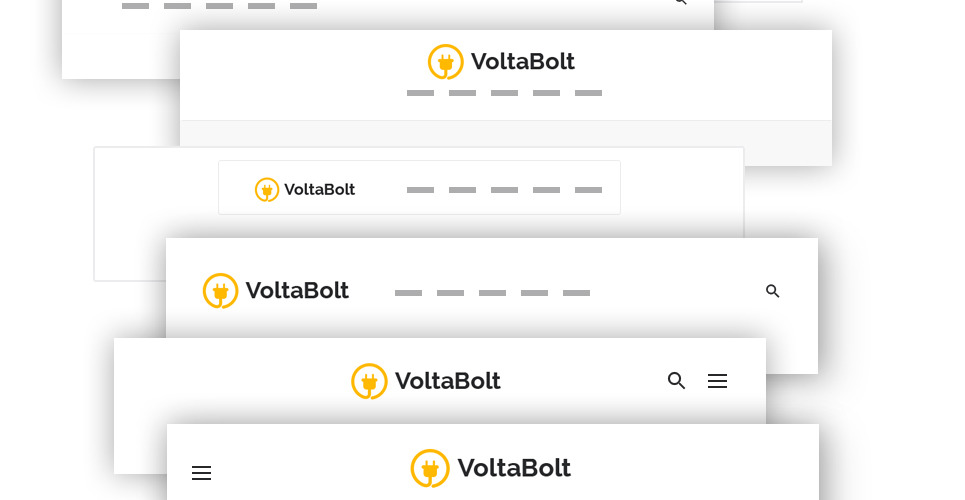The image size is (965, 500).
Task: Select third menu dash in small bordered header
Action: 504,190
